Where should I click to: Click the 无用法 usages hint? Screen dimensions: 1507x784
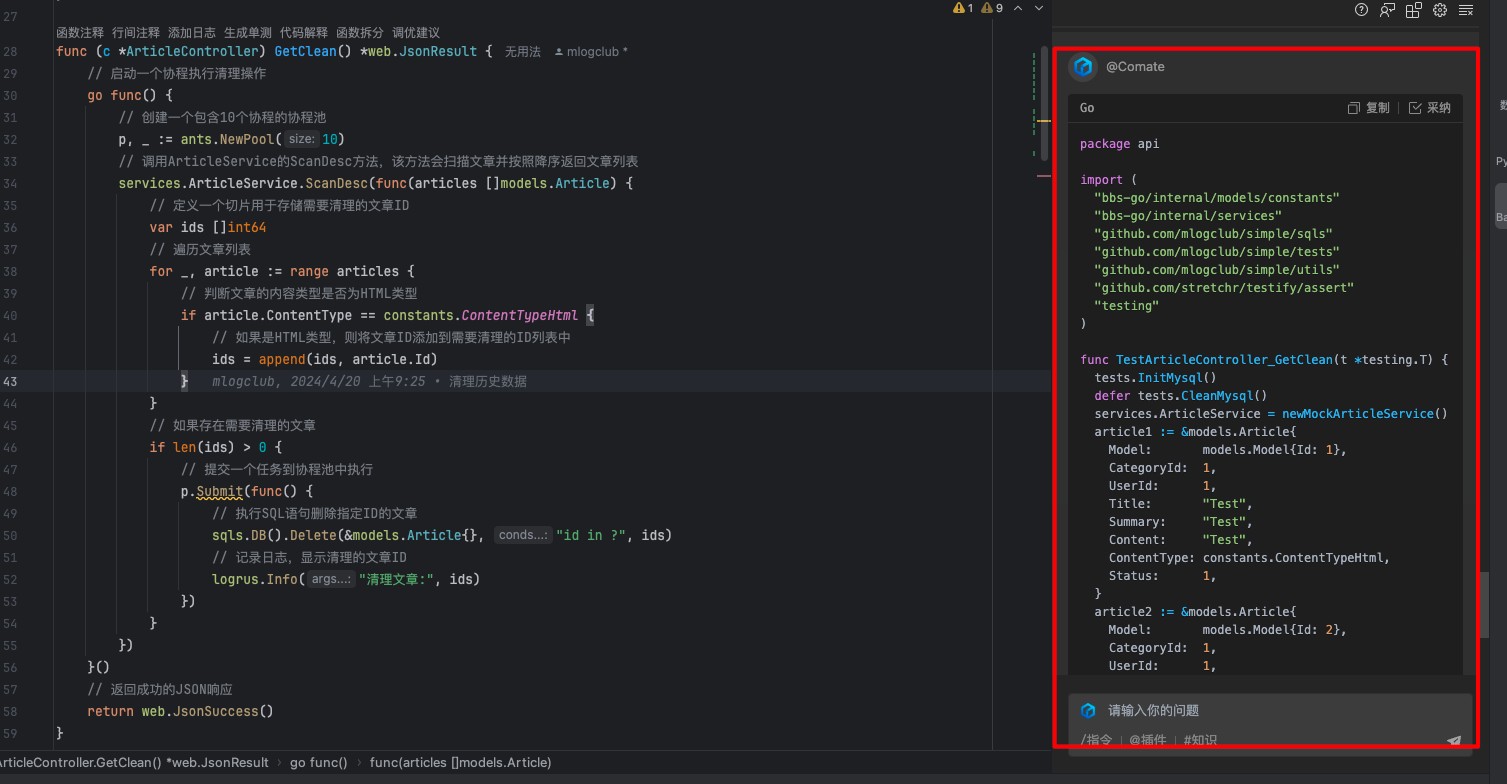pos(523,52)
